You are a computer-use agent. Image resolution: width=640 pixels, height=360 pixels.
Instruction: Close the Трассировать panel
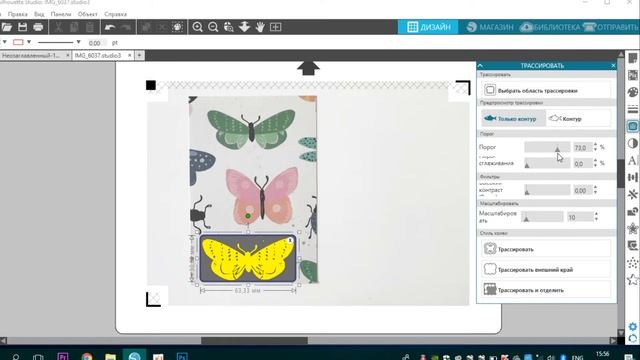[x=613, y=65]
